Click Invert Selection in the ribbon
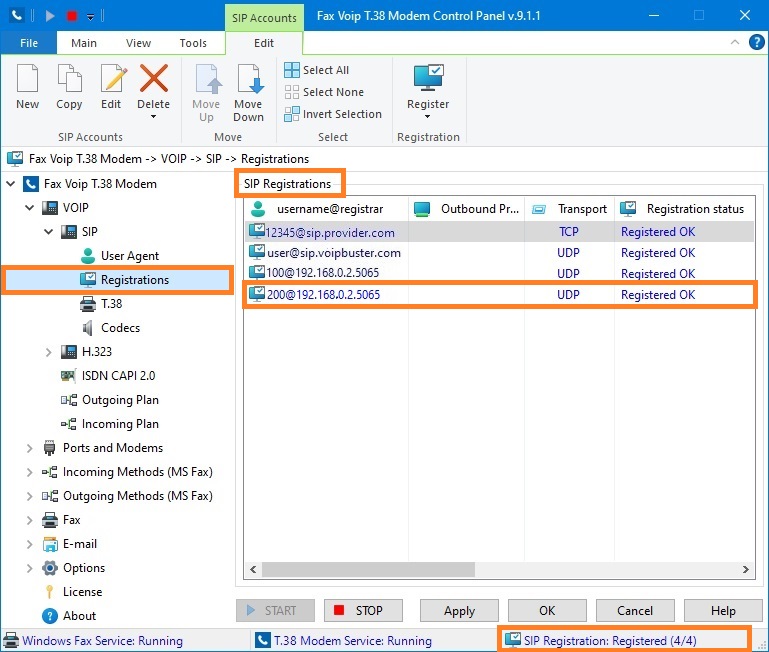This screenshot has height=652, width=769. coord(333,114)
